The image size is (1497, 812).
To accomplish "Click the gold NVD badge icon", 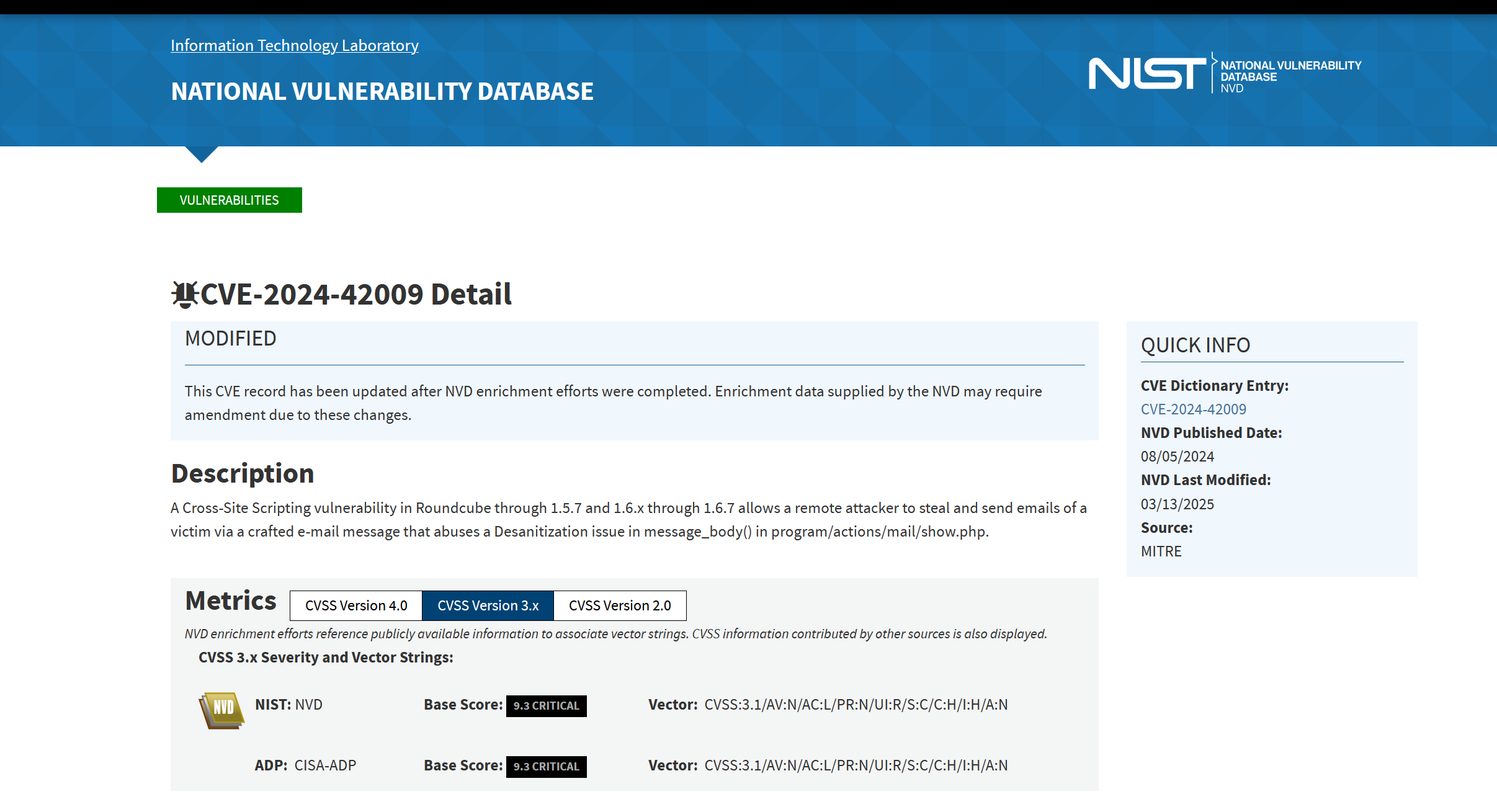I will point(221,710).
